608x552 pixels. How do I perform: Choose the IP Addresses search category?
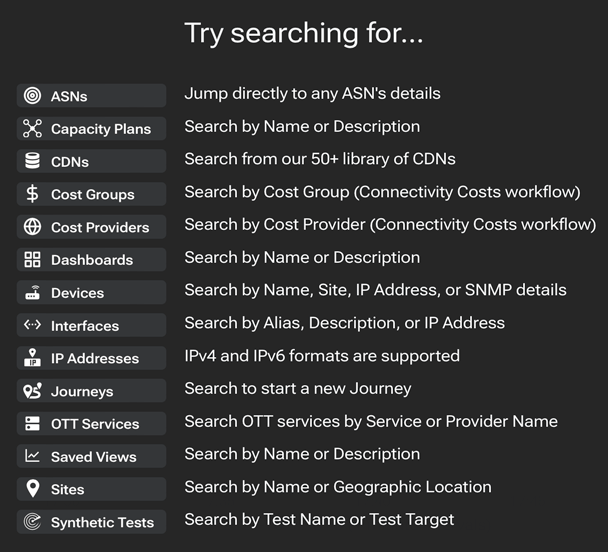[x=94, y=358]
